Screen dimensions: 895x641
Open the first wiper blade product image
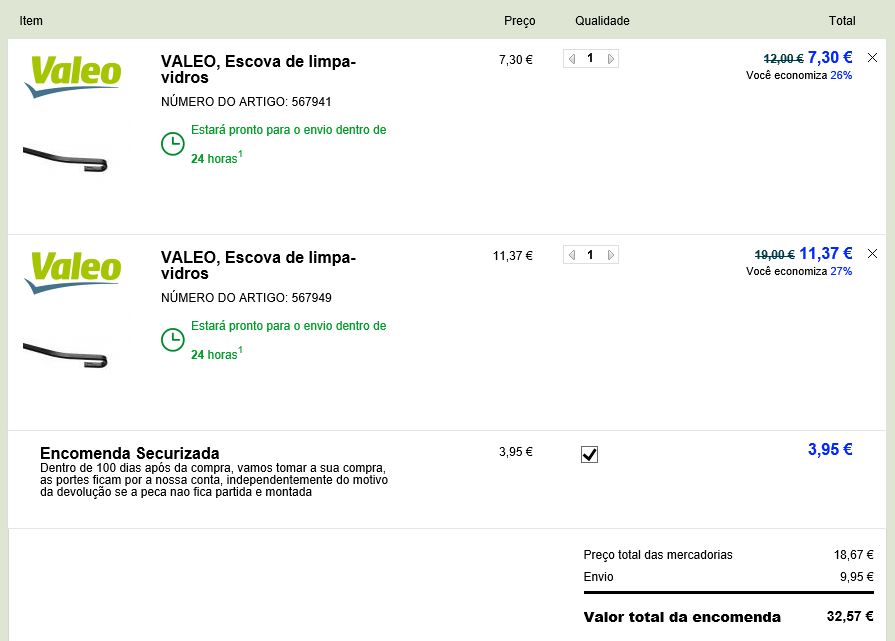(x=65, y=158)
